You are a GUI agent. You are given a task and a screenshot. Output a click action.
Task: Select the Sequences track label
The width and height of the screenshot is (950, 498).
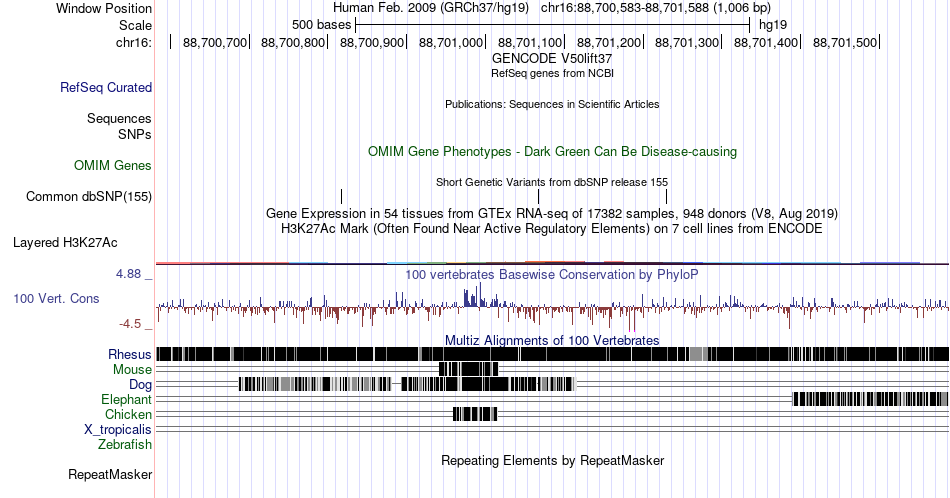(119, 119)
